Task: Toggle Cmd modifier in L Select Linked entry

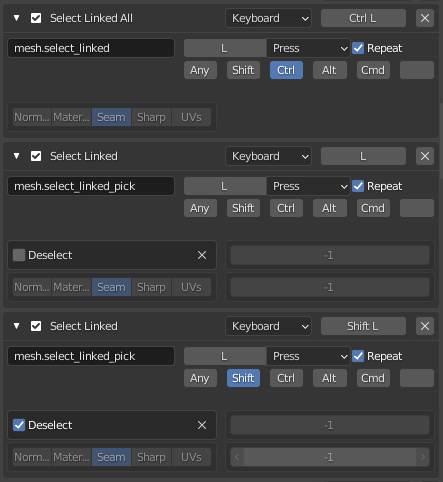Action: tap(373, 208)
